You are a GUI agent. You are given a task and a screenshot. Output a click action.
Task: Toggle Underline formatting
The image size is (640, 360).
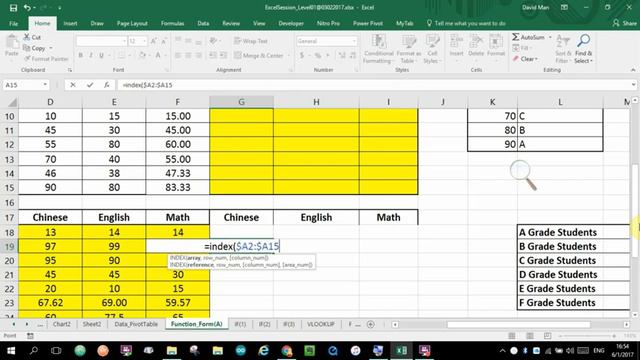(x=101, y=55)
